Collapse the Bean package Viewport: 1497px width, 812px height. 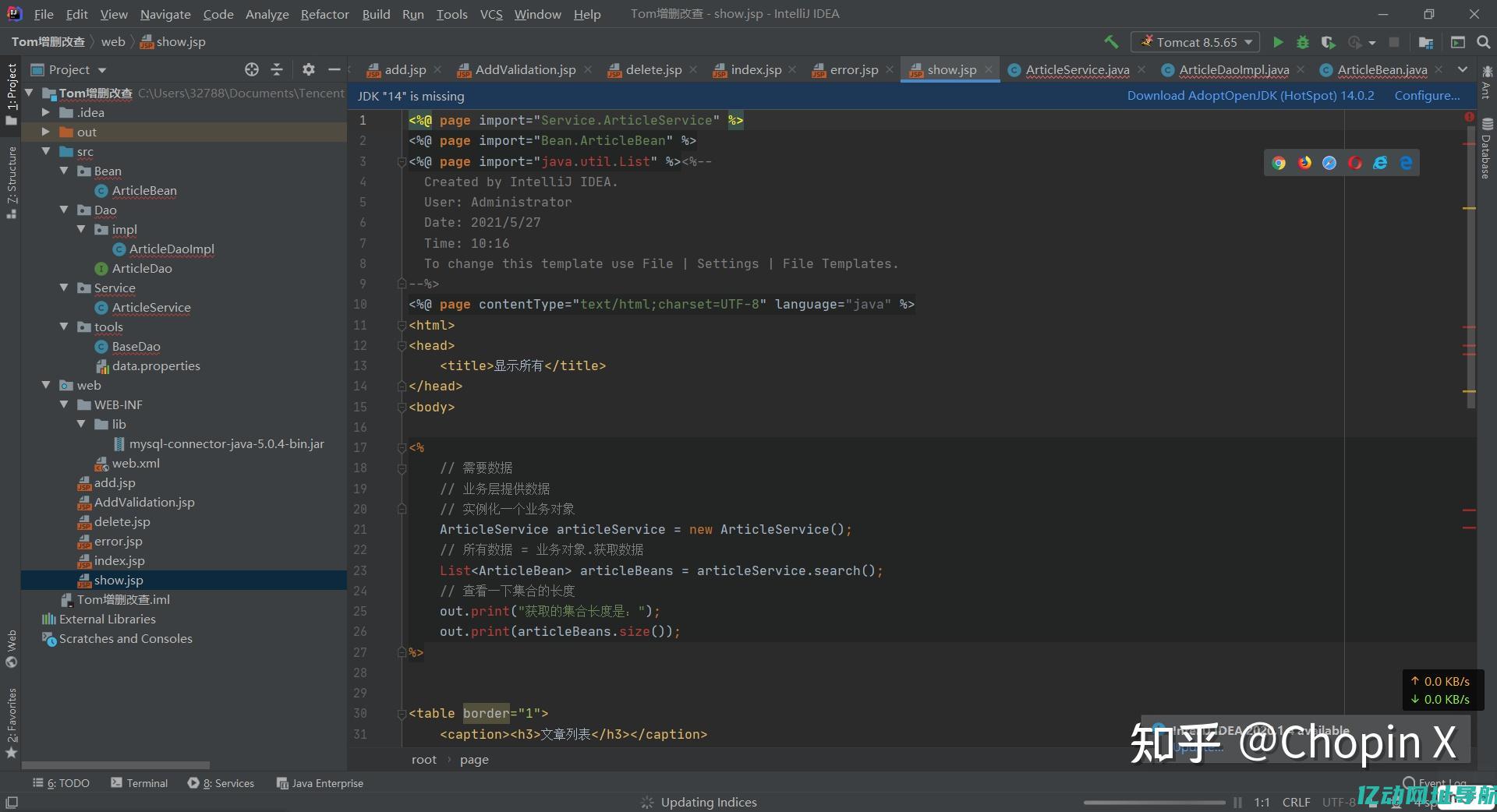64,171
